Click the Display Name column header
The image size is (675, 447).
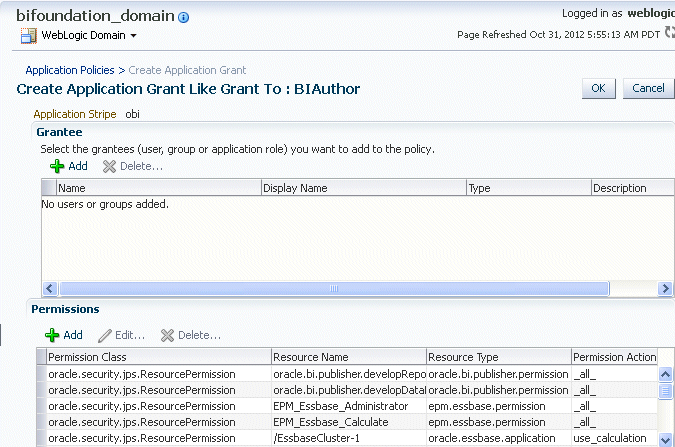(x=364, y=188)
